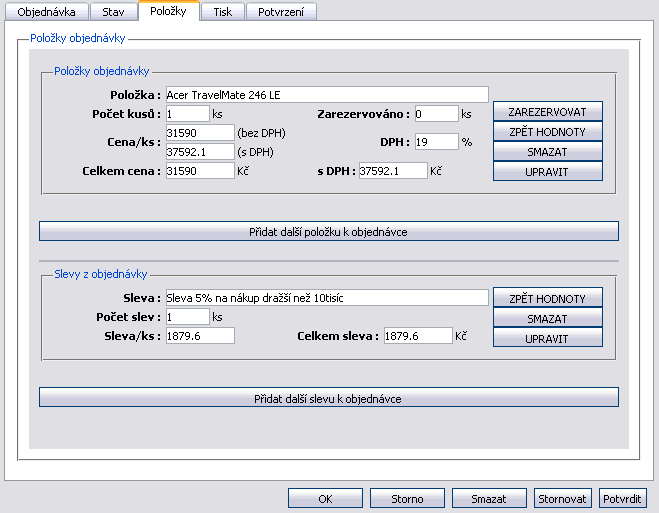Click the Celkem sleva label
The image size is (659, 513).
(338, 336)
